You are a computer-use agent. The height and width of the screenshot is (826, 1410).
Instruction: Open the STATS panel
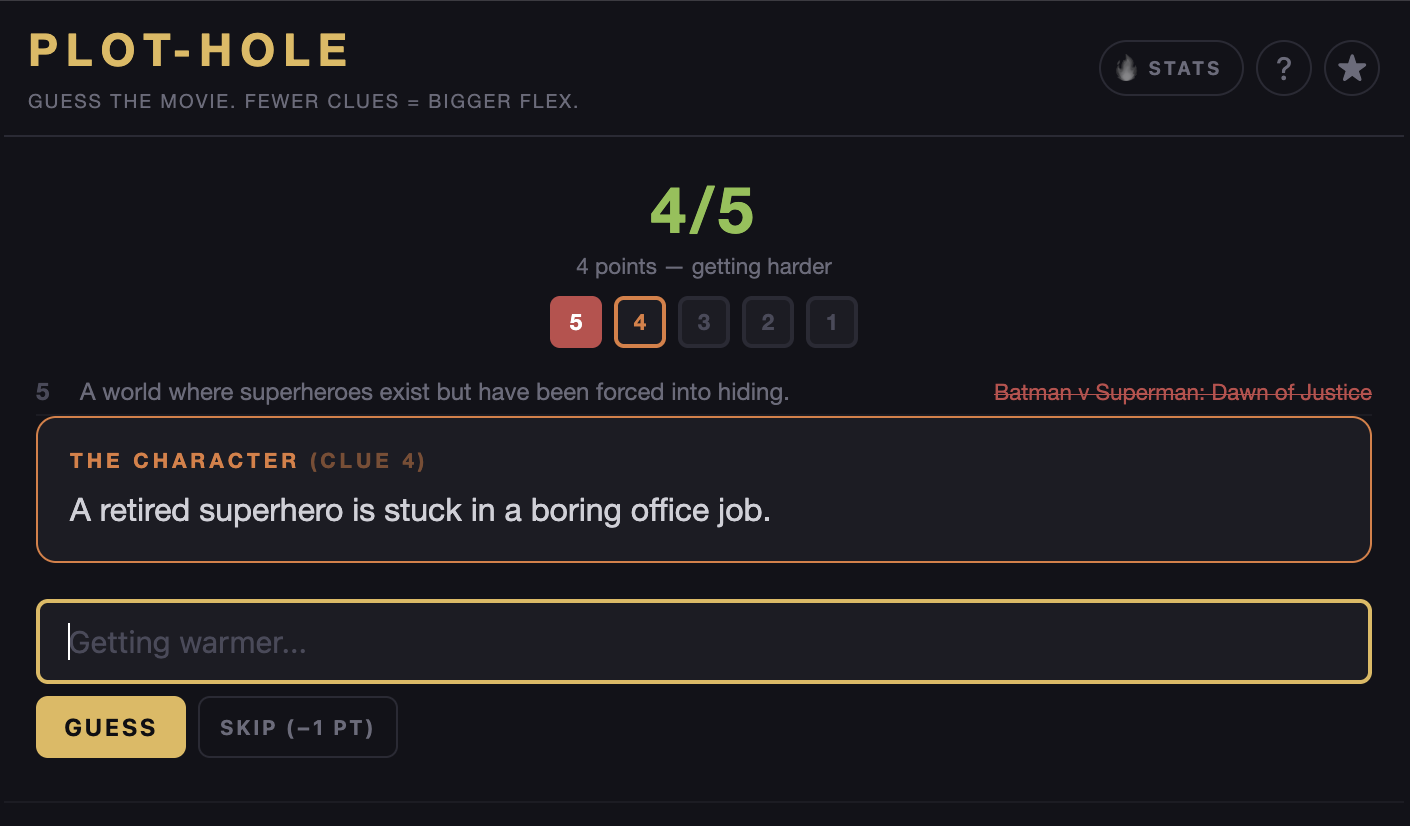click(x=1171, y=67)
